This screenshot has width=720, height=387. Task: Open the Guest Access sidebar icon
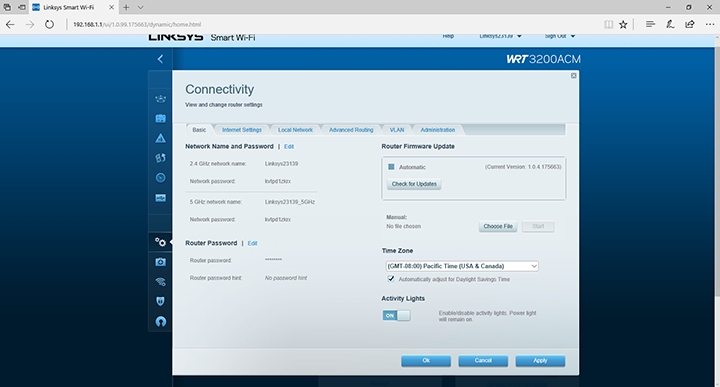(x=160, y=118)
